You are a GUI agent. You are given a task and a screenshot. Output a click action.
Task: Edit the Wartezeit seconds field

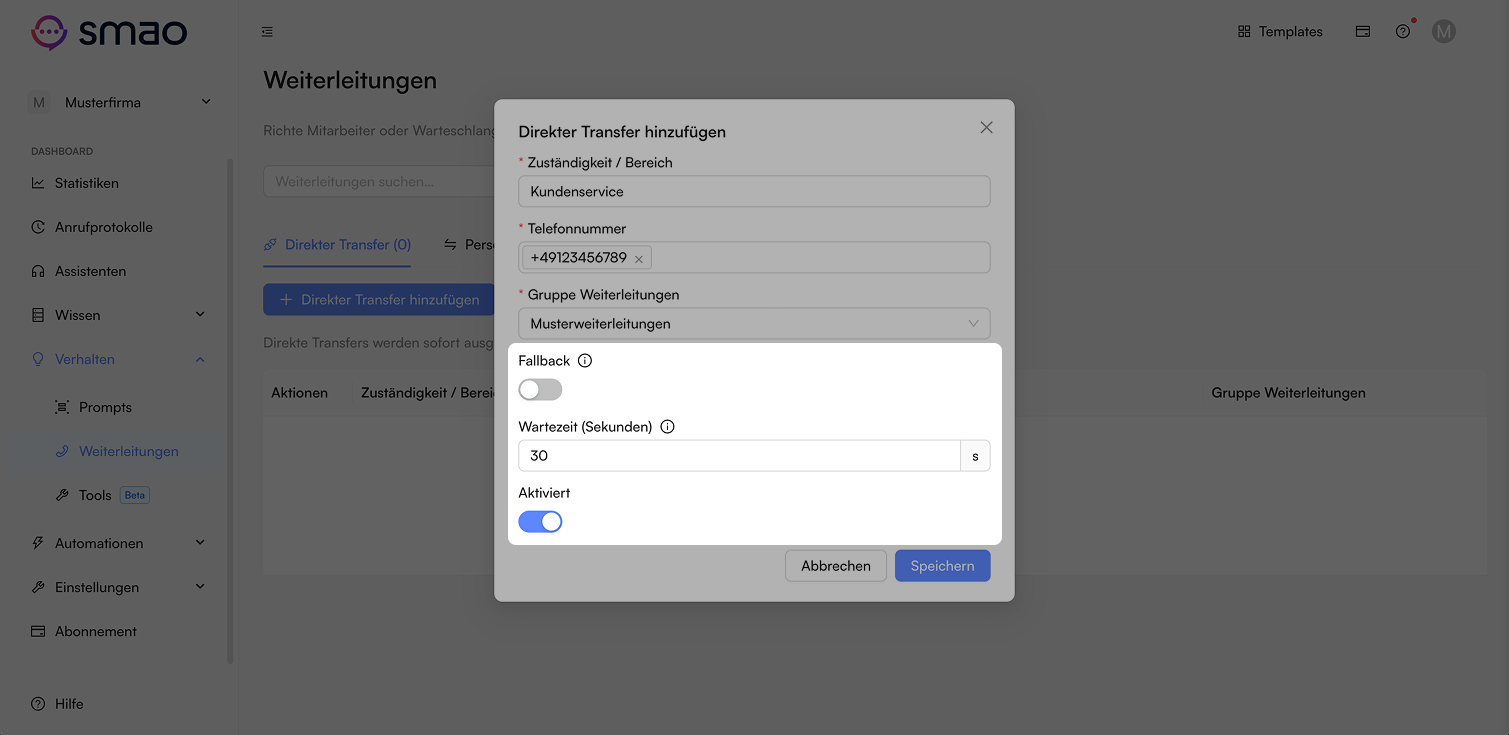click(x=739, y=455)
